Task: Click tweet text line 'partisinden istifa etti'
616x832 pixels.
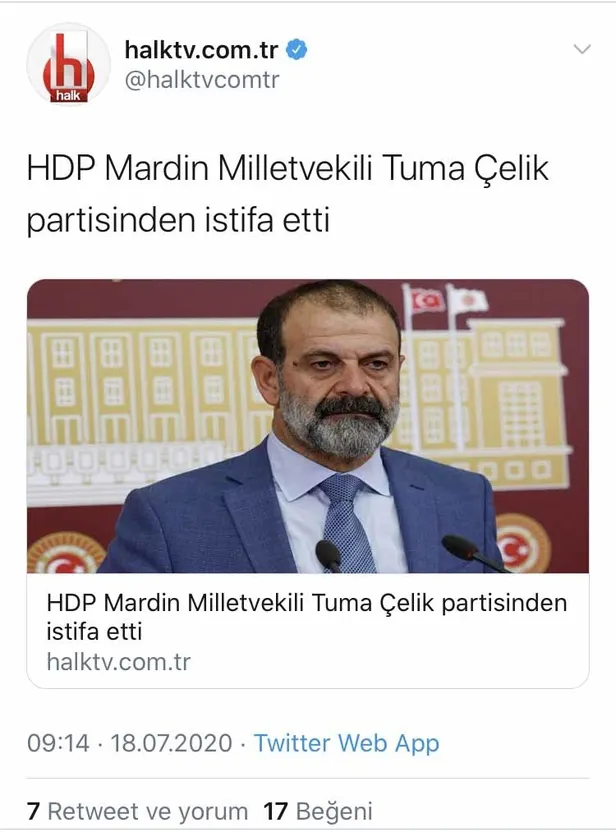Action: [x=178, y=220]
